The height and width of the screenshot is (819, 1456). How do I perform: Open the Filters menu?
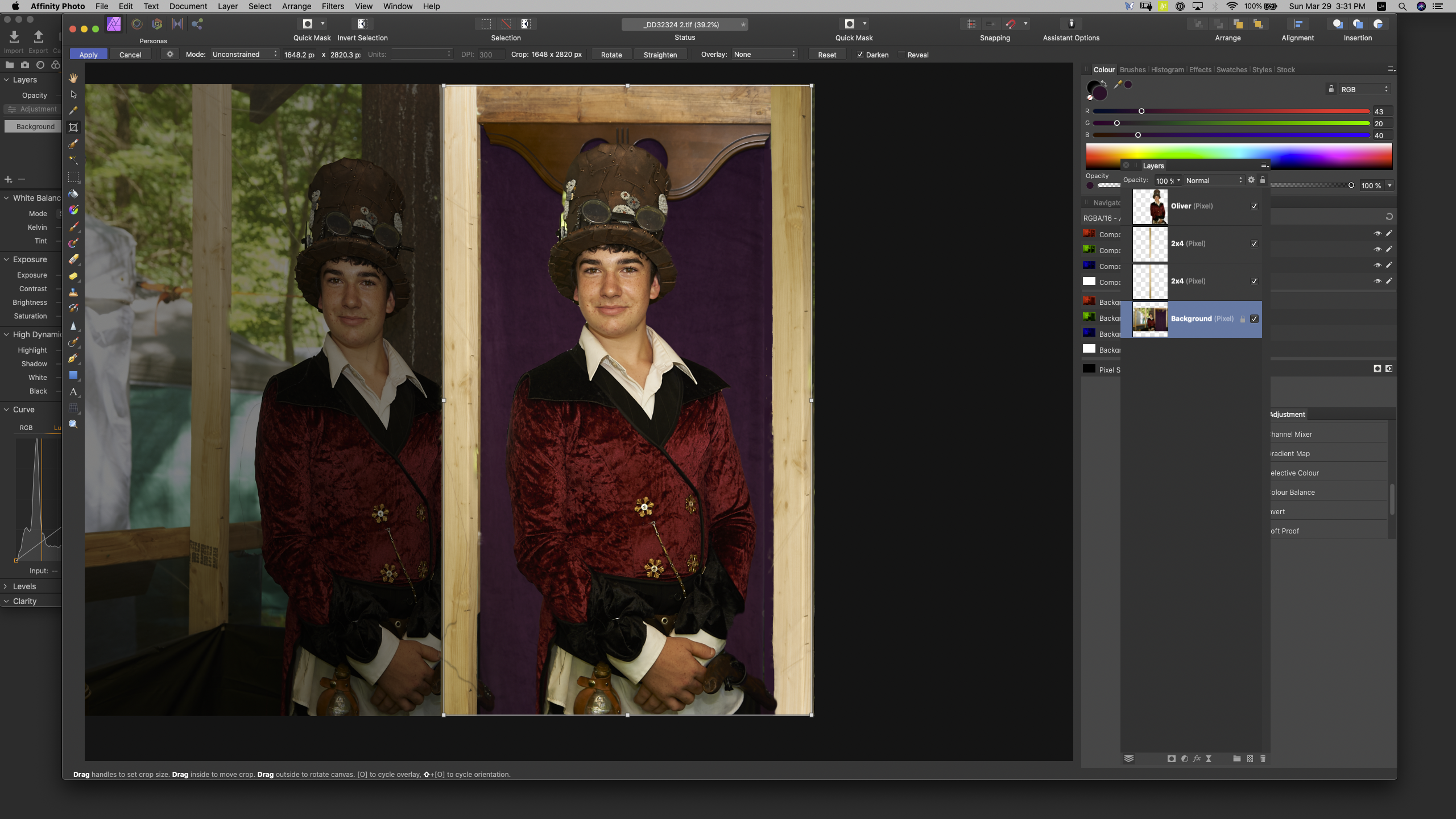[x=333, y=6]
